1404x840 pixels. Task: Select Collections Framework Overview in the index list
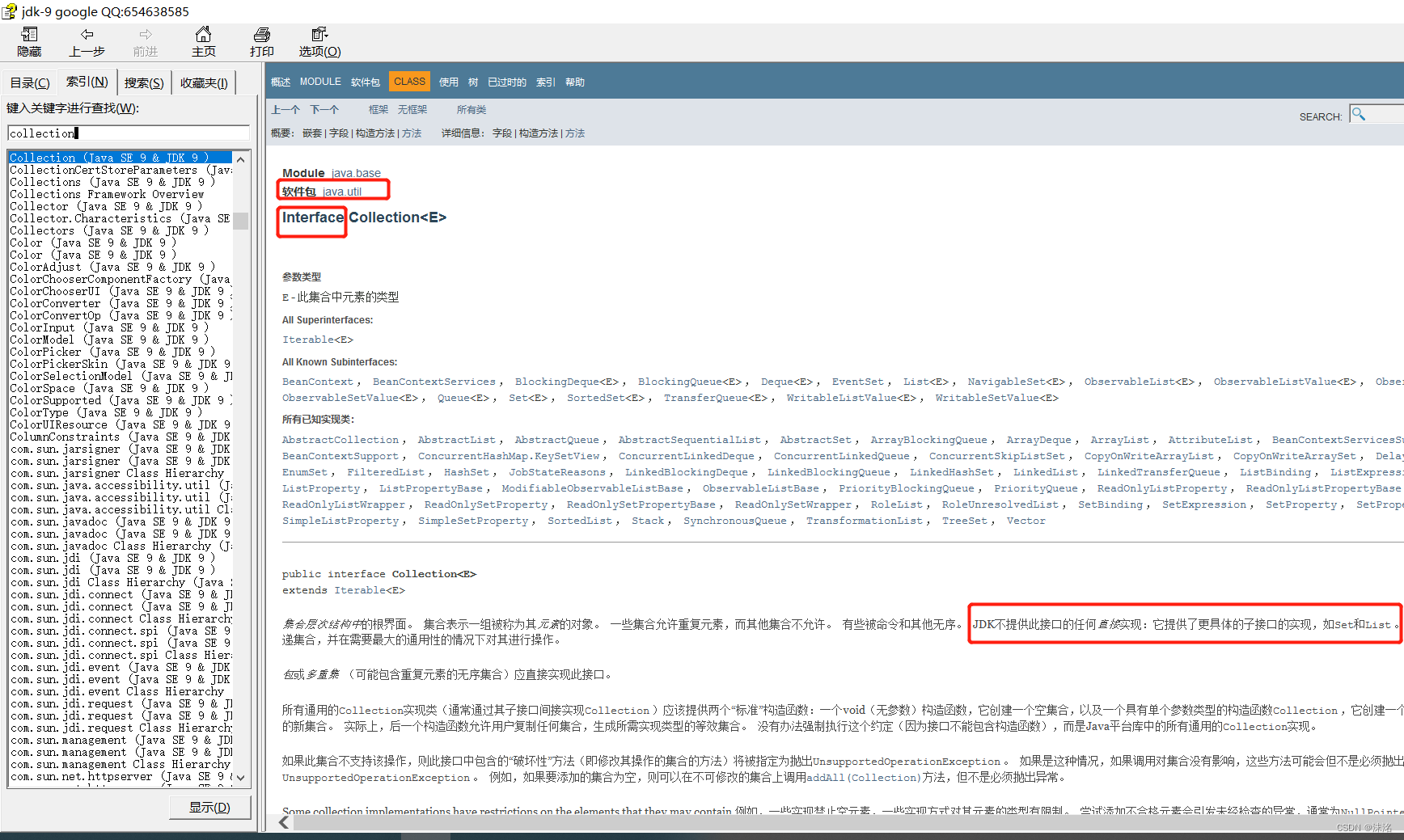96,193
